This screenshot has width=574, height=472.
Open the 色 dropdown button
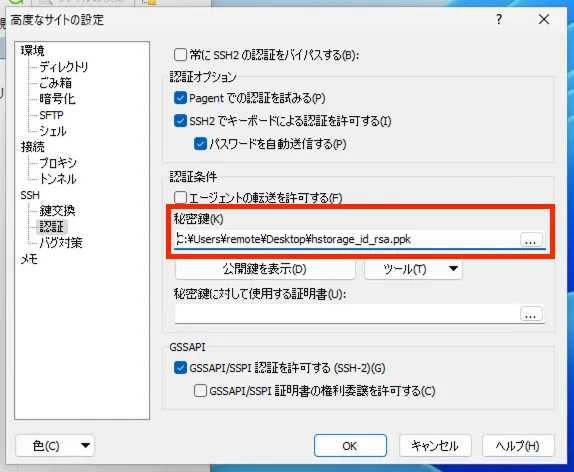pyautogui.click(x=55, y=446)
